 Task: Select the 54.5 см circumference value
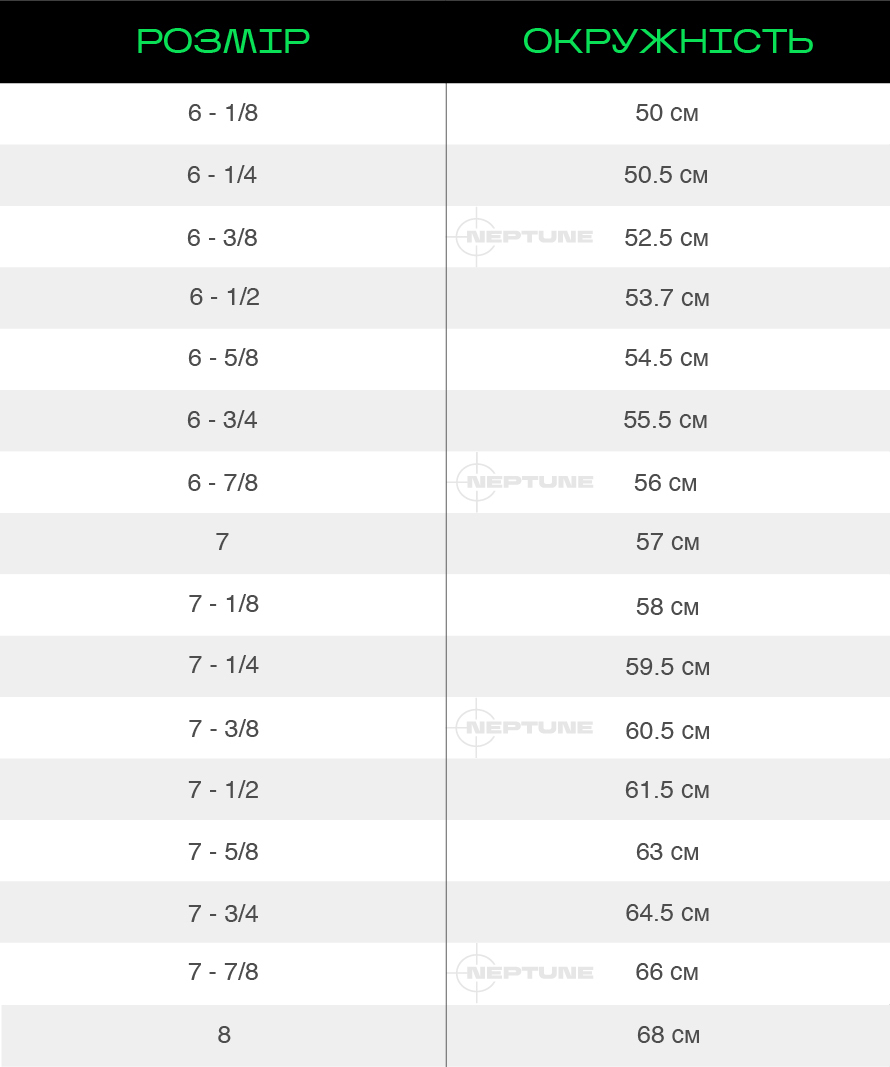(x=666, y=358)
